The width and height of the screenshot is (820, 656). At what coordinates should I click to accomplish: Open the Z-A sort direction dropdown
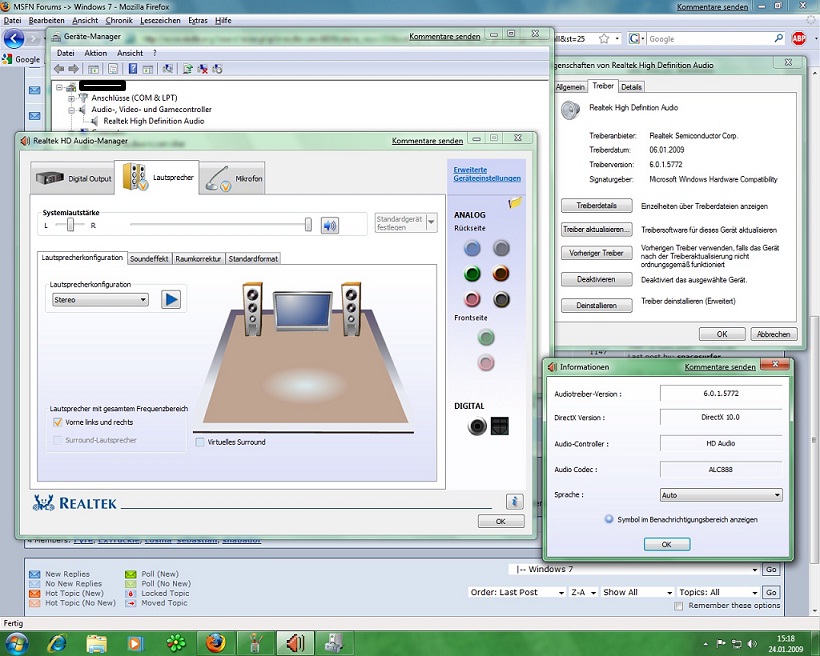click(x=584, y=592)
